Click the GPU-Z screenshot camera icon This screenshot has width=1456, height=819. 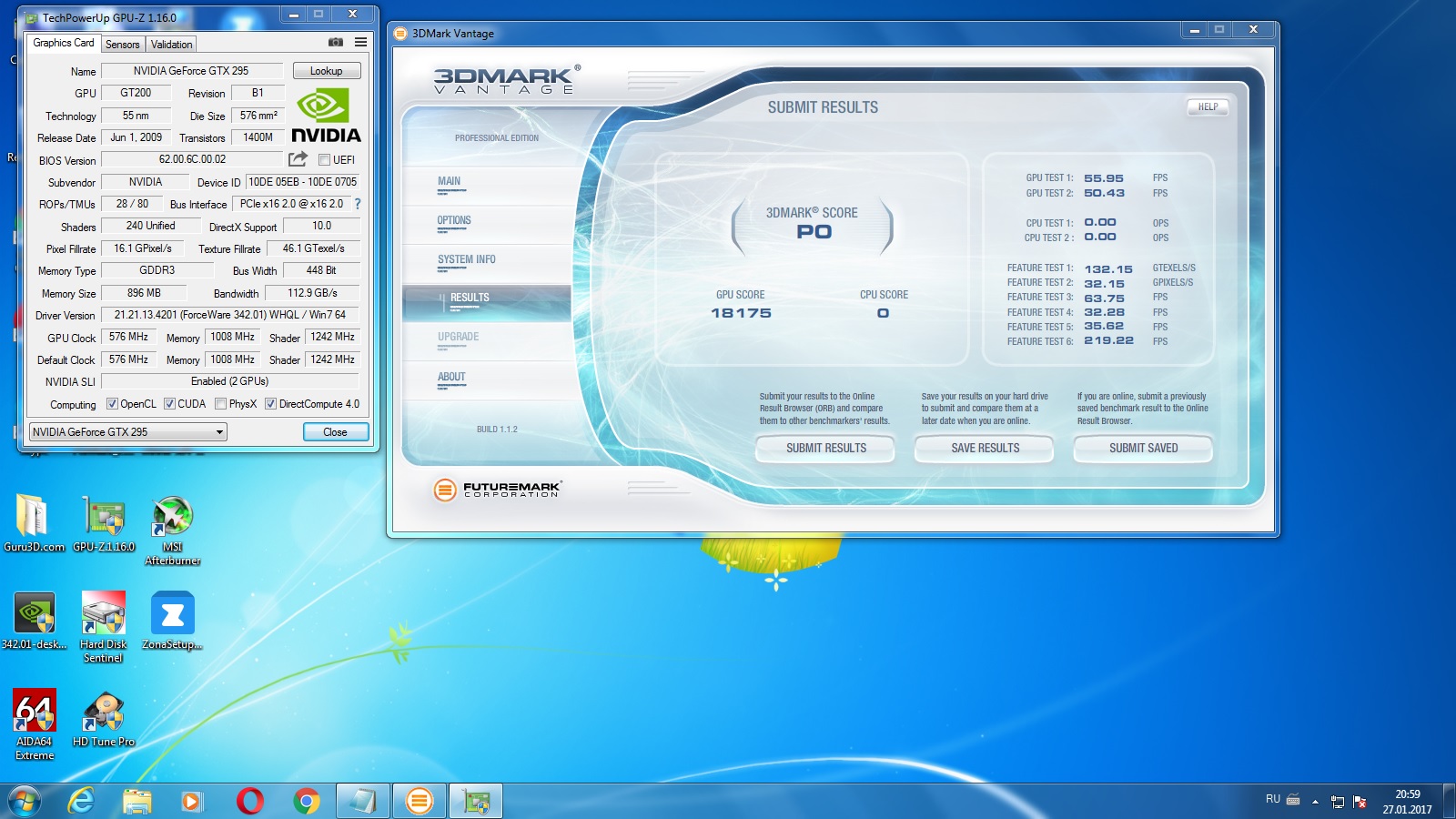pos(336,43)
